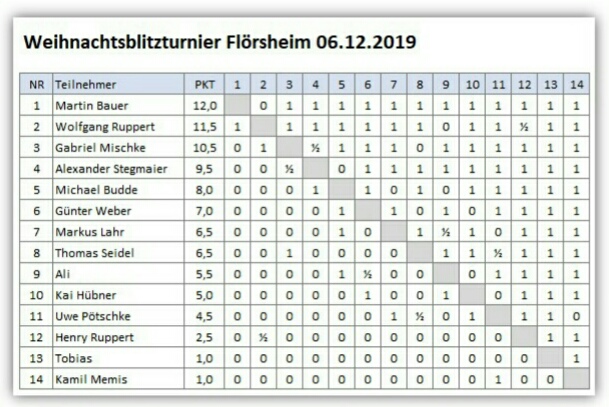Click the name Tobias

tap(71, 358)
